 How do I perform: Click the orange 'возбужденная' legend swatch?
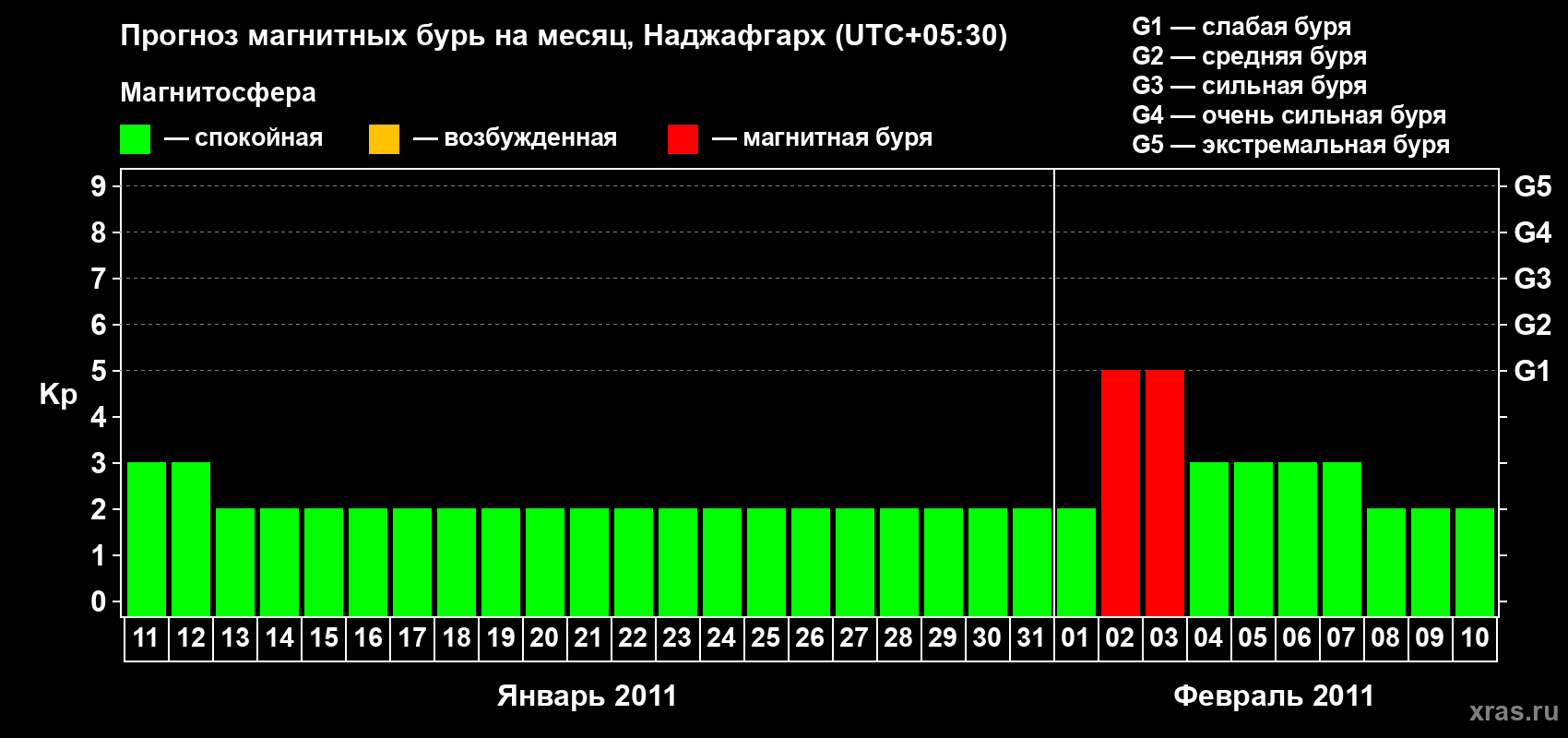point(384,139)
